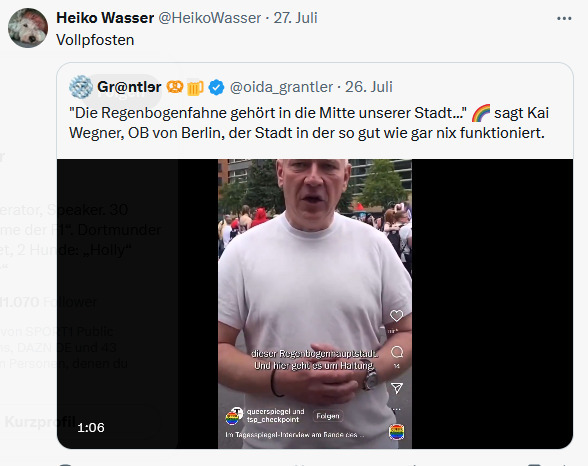Click the blue verified badge

216,87
